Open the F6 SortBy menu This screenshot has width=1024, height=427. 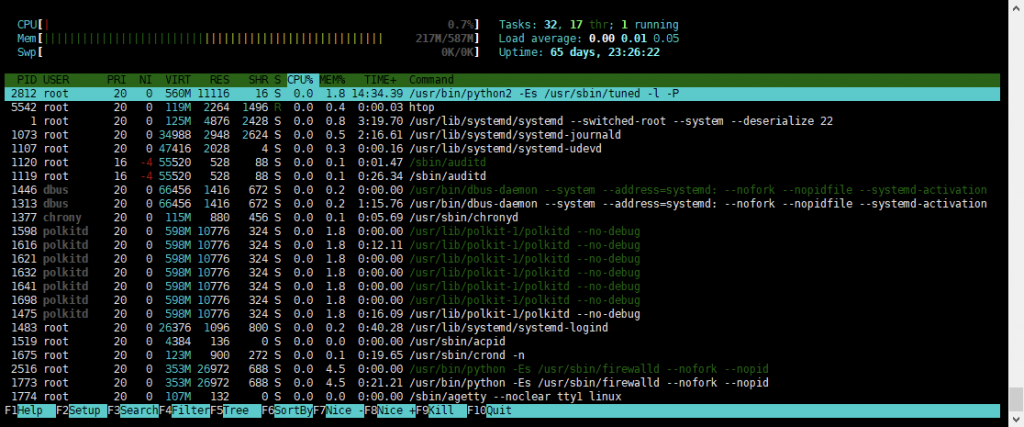tap(287, 411)
